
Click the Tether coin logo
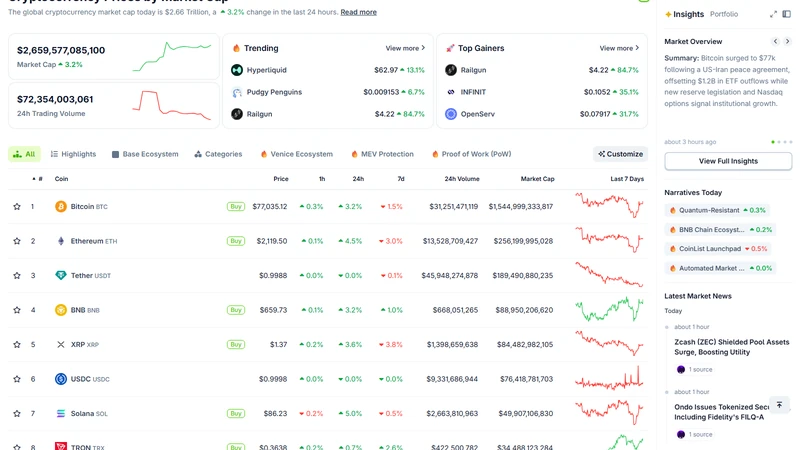point(61,276)
